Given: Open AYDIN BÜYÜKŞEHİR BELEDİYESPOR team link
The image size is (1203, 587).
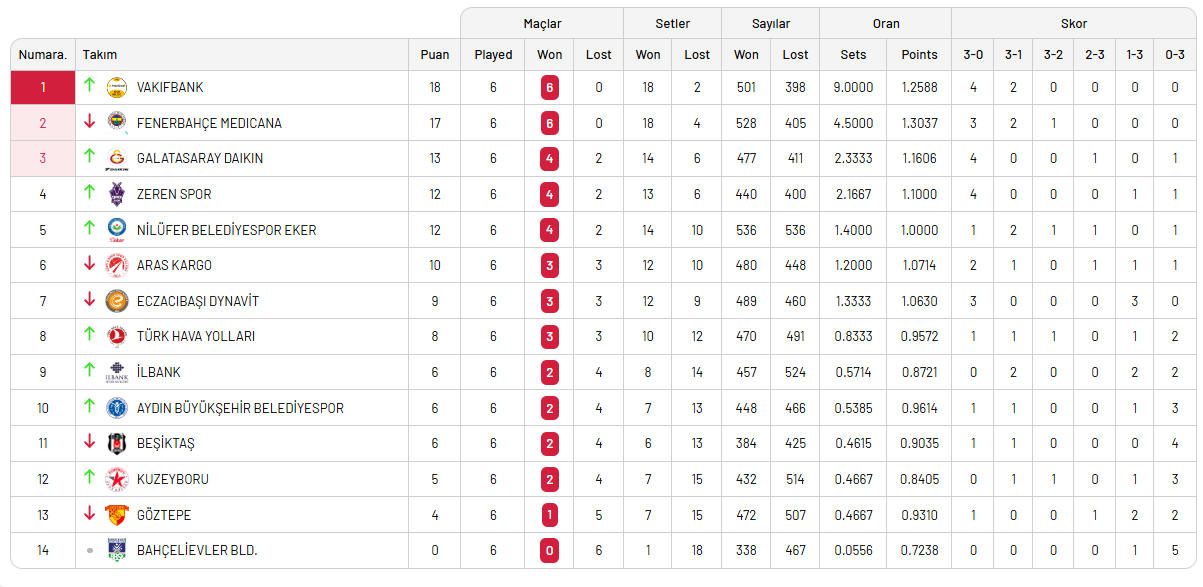Looking at the screenshot, I should [240, 408].
